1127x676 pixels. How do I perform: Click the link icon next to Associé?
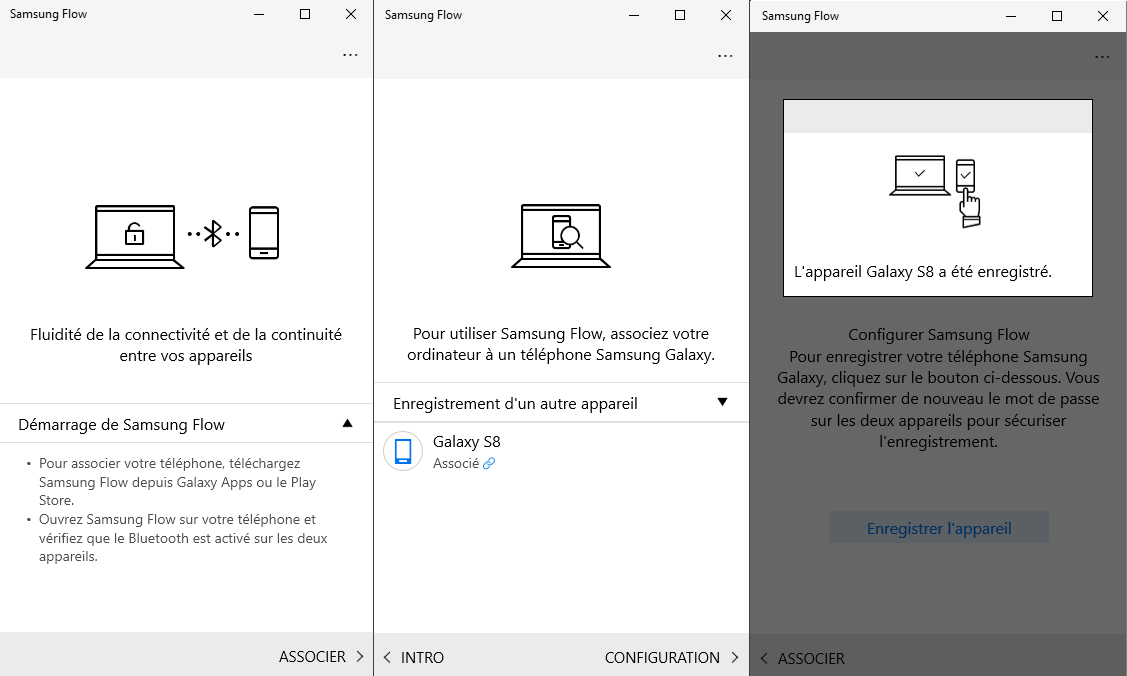coord(489,463)
